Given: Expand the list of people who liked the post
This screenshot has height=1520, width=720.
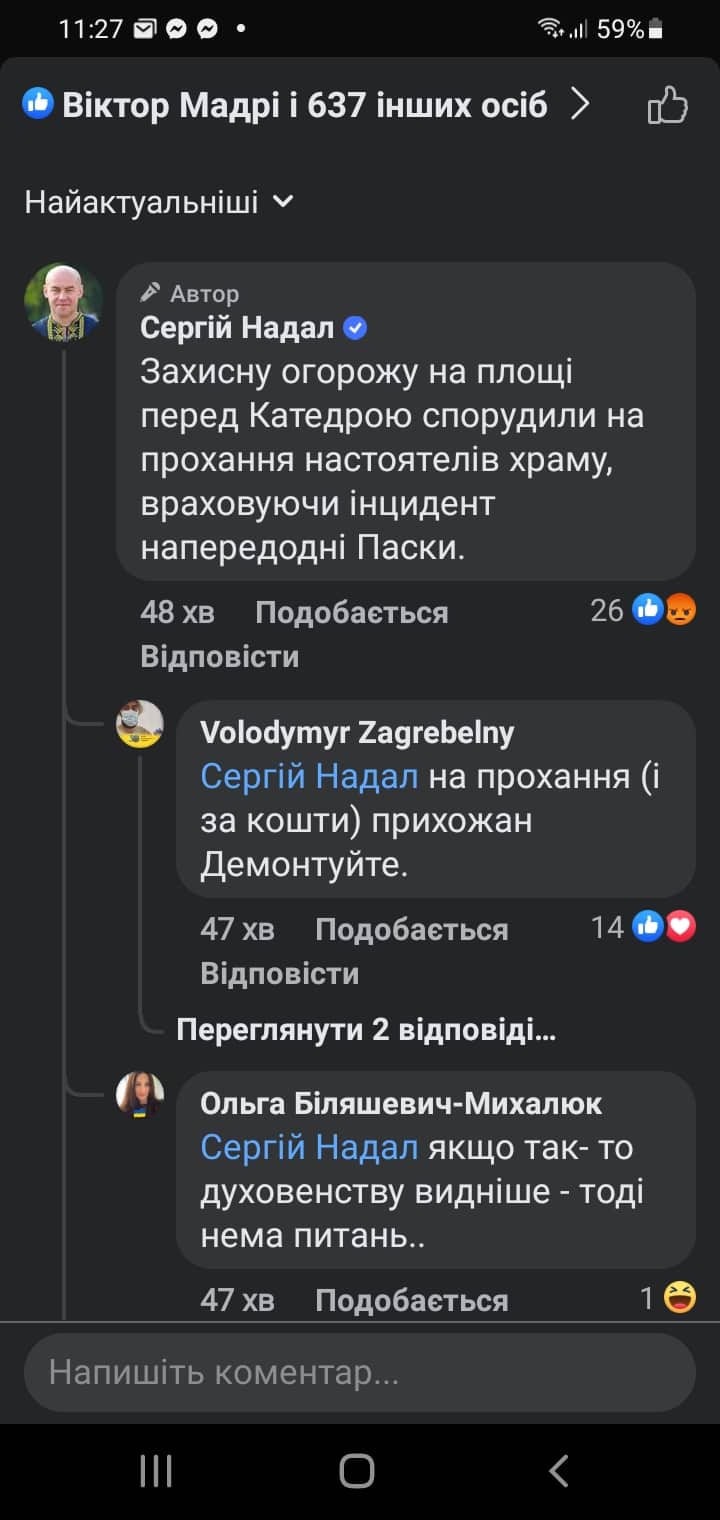Looking at the screenshot, I should click(300, 103).
